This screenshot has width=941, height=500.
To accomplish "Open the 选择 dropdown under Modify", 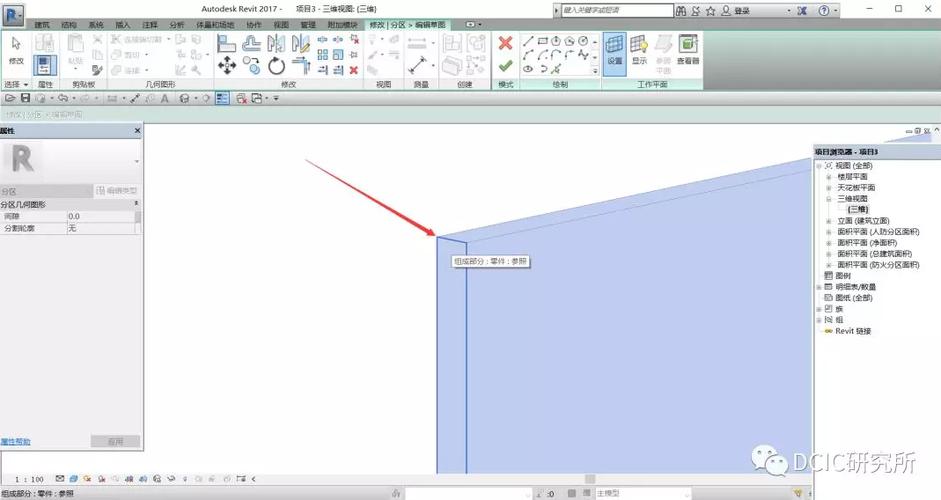I will [x=16, y=85].
